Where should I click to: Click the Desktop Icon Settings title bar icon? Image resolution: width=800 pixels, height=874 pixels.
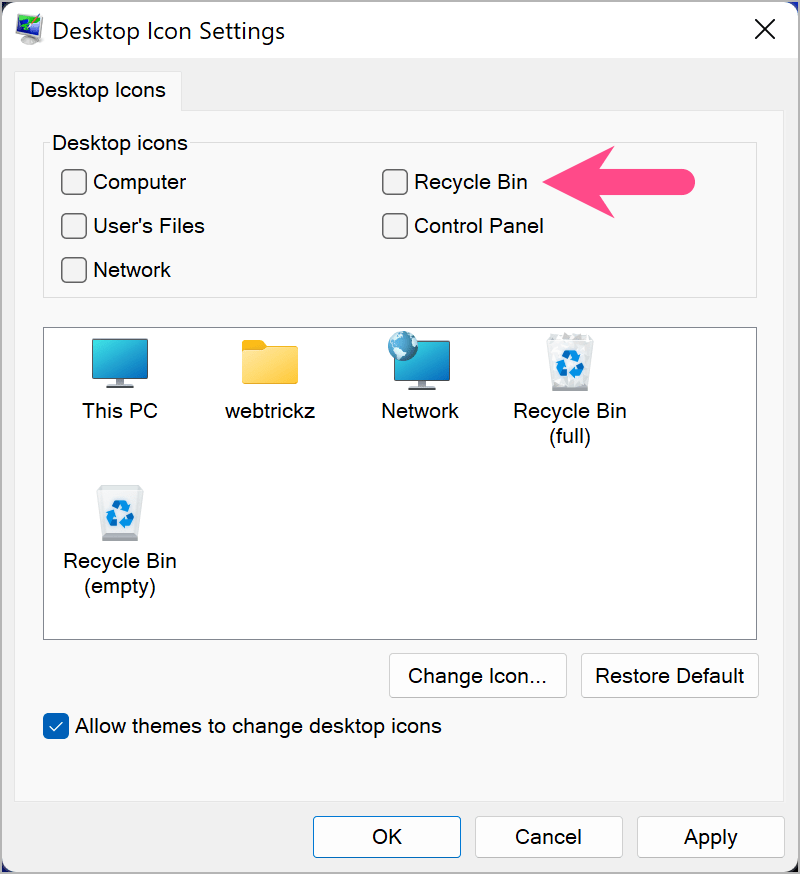(x=28, y=30)
